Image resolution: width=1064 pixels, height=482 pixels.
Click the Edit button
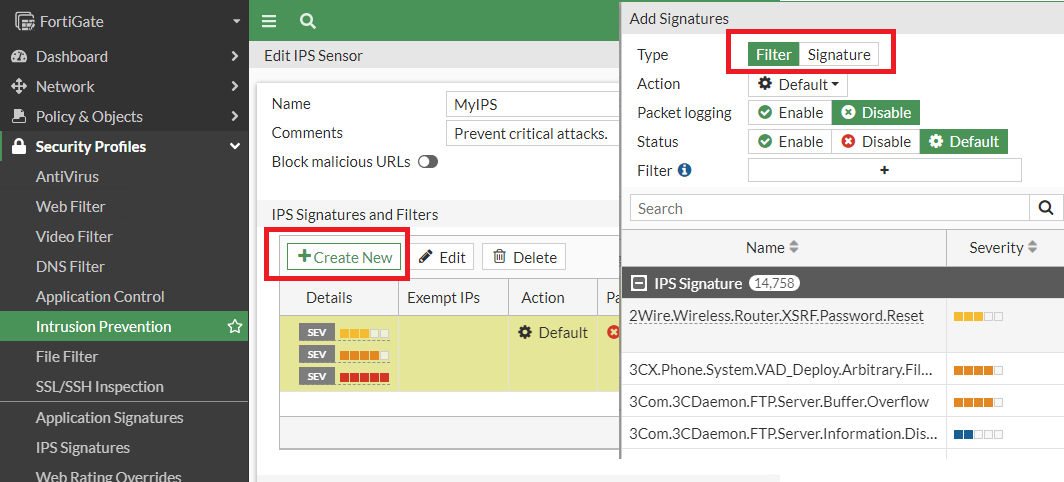pyautogui.click(x=442, y=257)
